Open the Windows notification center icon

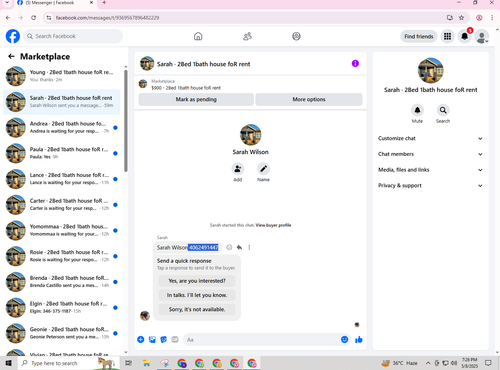(x=488, y=363)
